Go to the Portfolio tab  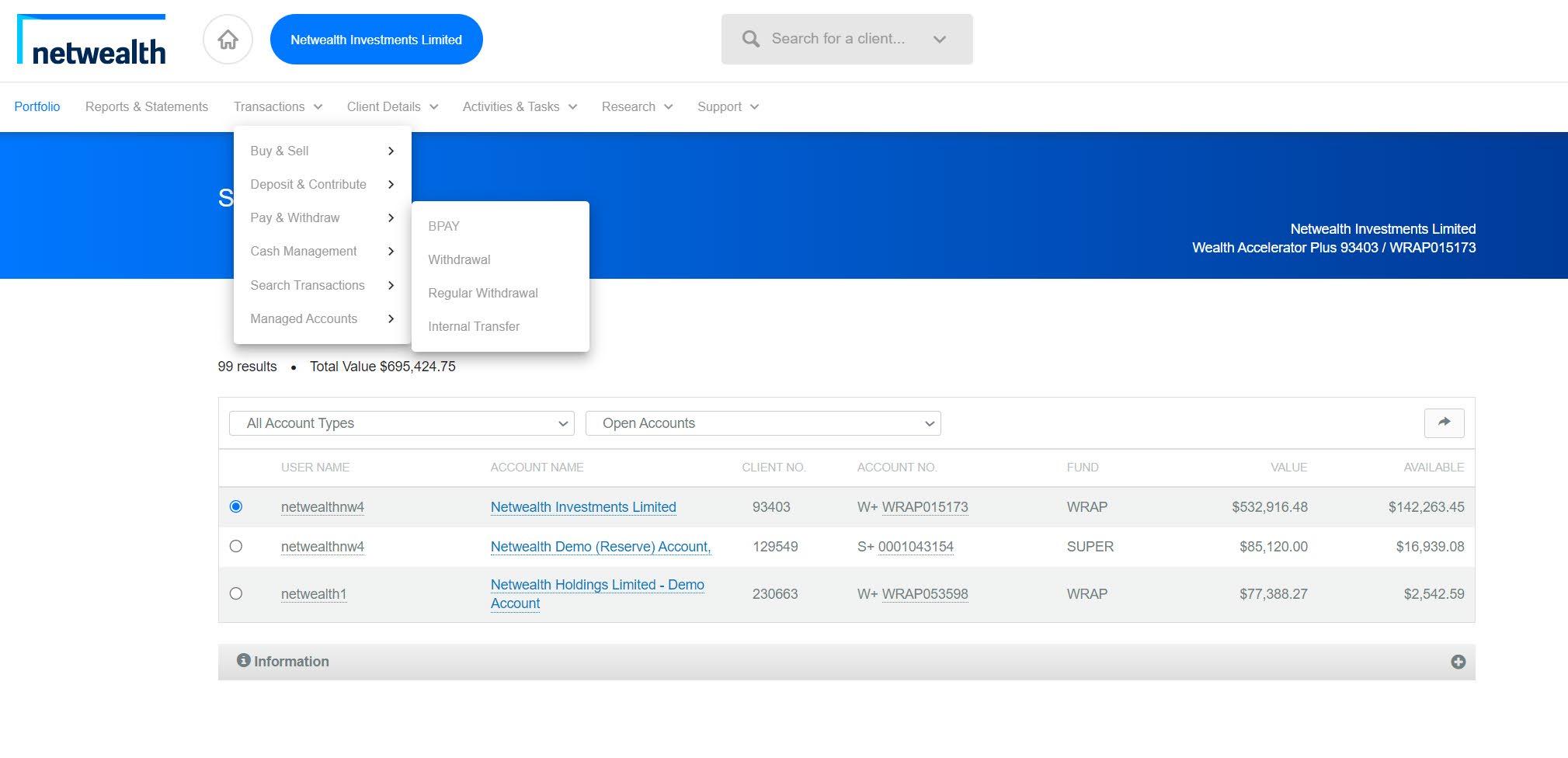37,106
